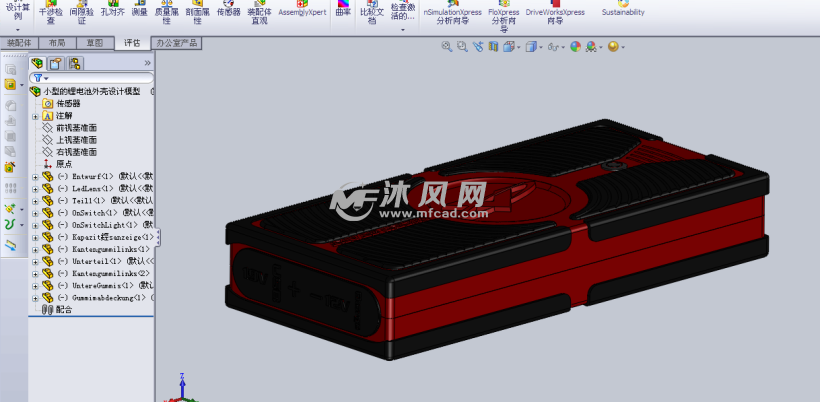Click Previous View icon
The width and height of the screenshot is (820, 402).
(x=477, y=47)
